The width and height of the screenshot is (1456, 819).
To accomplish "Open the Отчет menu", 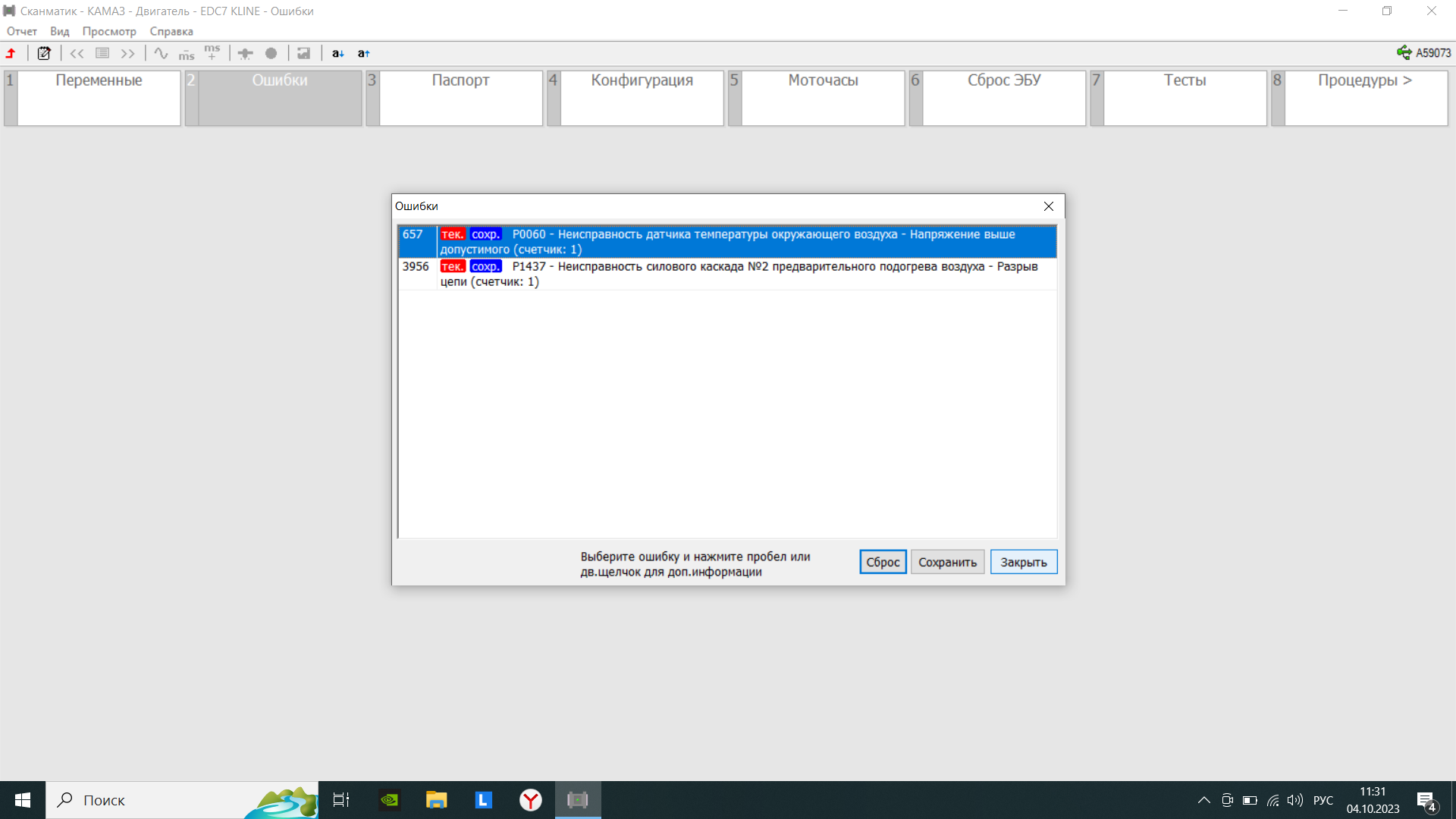I will (x=22, y=31).
